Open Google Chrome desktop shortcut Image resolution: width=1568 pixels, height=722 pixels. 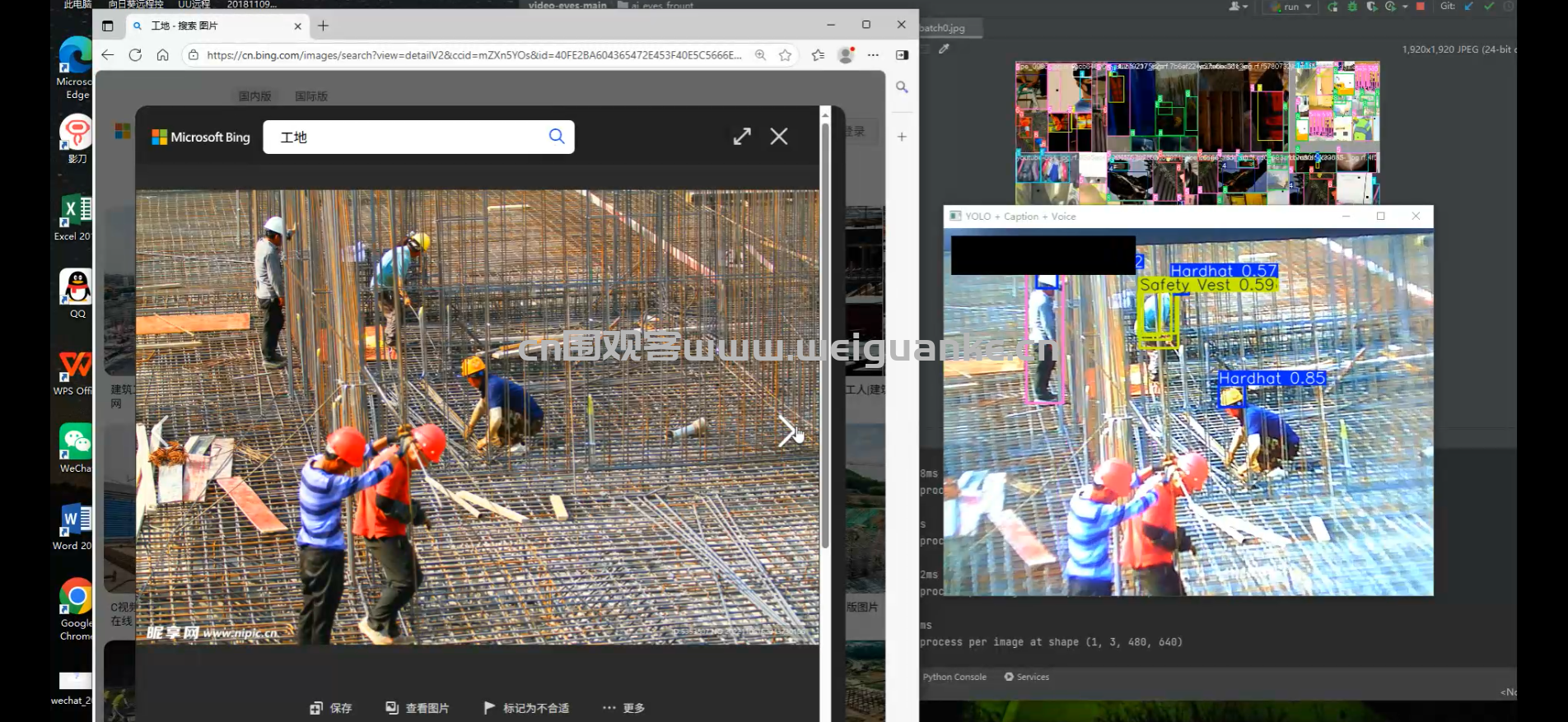pyautogui.click(x=76, y=609)
